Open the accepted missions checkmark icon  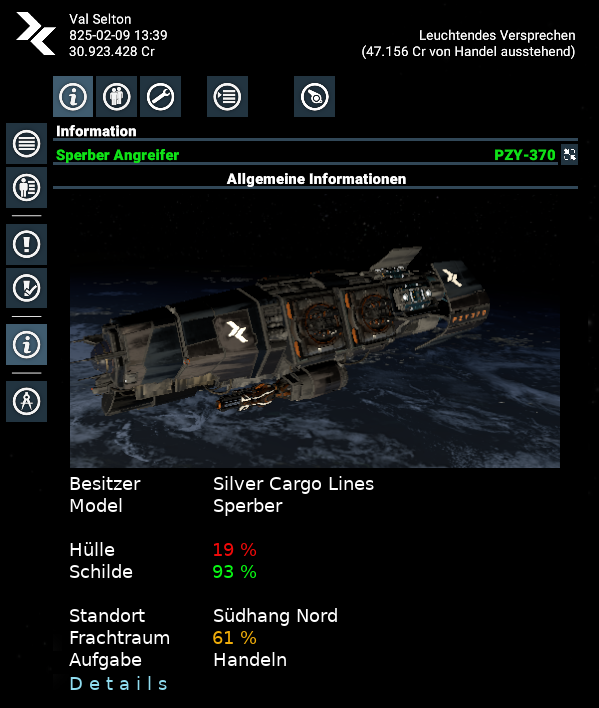pyautogui.click(x=26, y=288)
